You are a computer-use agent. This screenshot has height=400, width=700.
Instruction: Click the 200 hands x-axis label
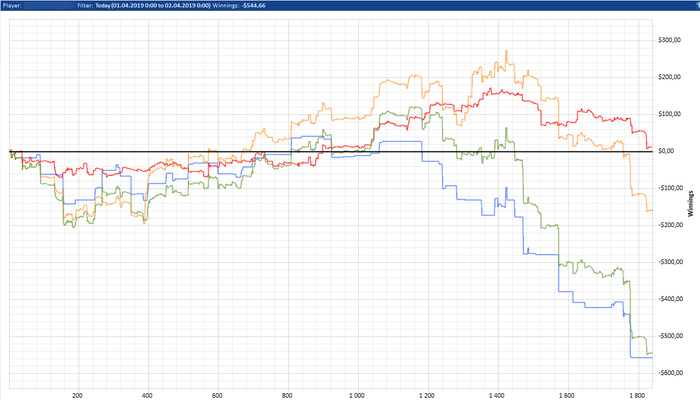click(x=77, y=396)
